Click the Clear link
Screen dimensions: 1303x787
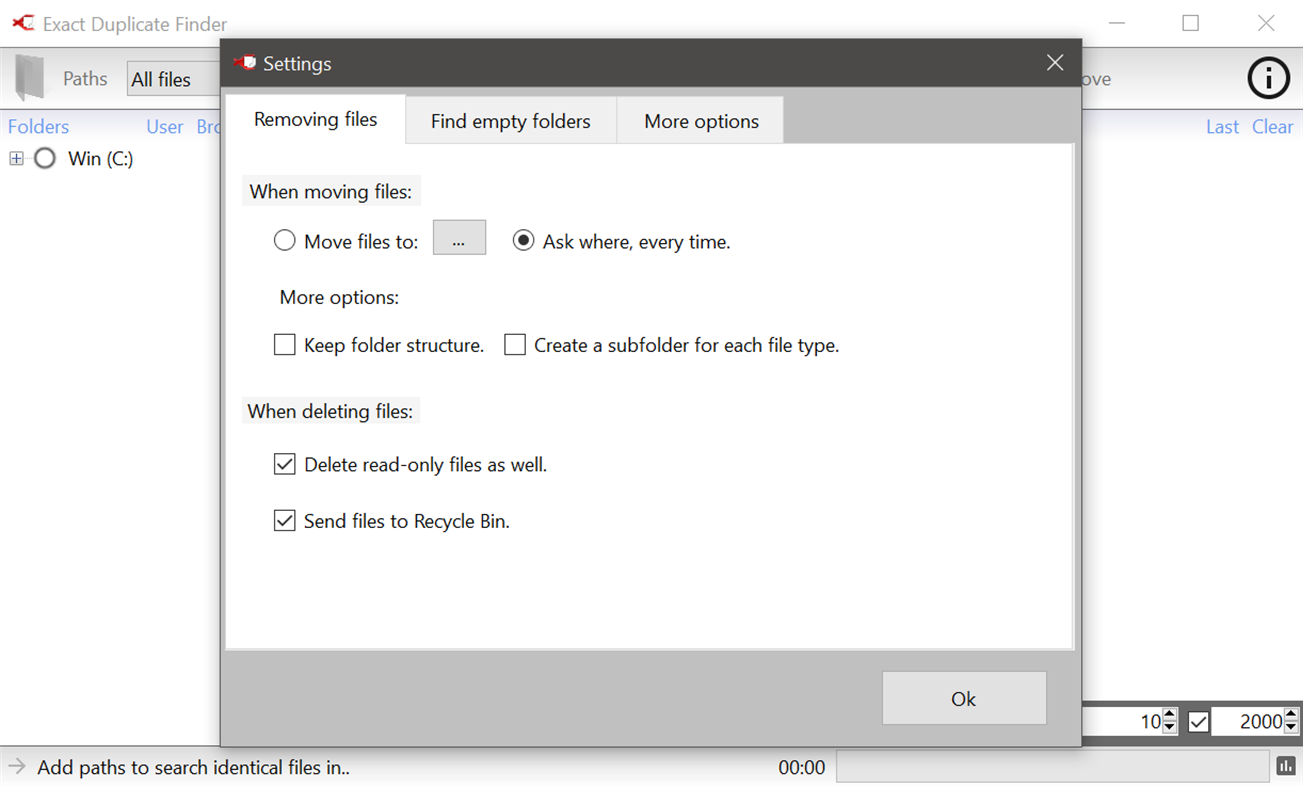tap(1272, 127)
